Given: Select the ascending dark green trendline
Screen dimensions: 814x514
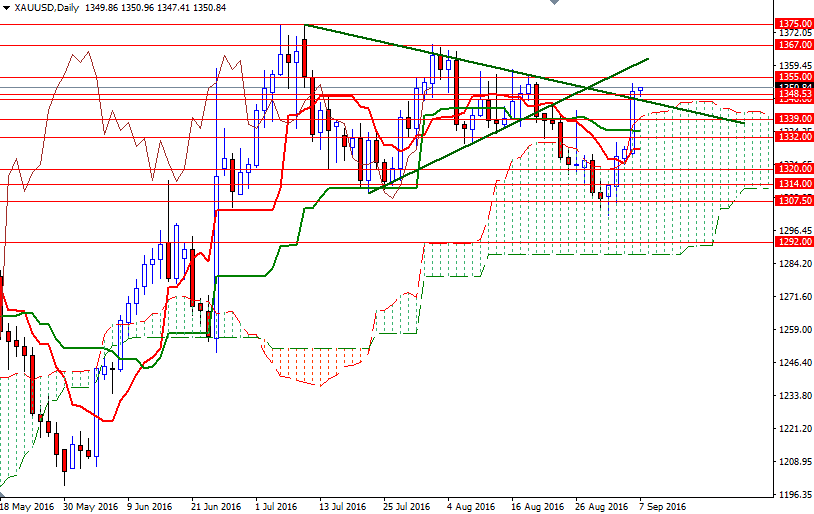Looking at the screenshot, I should [x=509, y=126].
